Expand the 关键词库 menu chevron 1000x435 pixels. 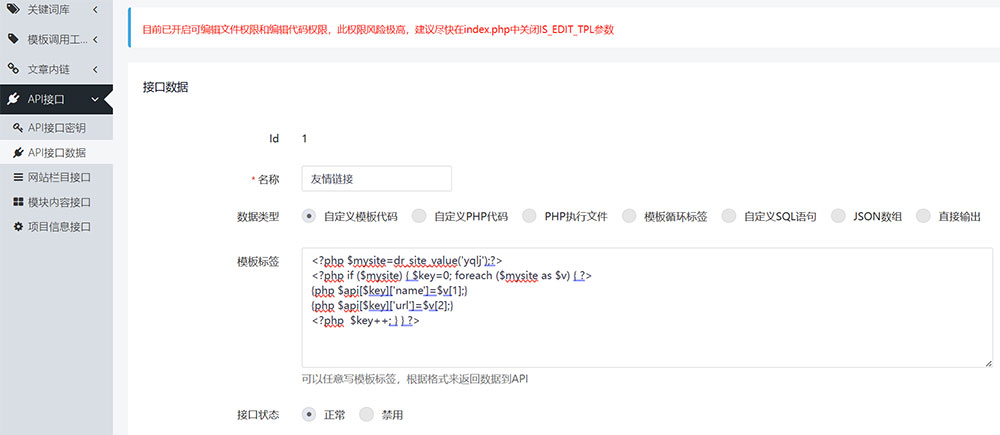(x=94, y=10)
